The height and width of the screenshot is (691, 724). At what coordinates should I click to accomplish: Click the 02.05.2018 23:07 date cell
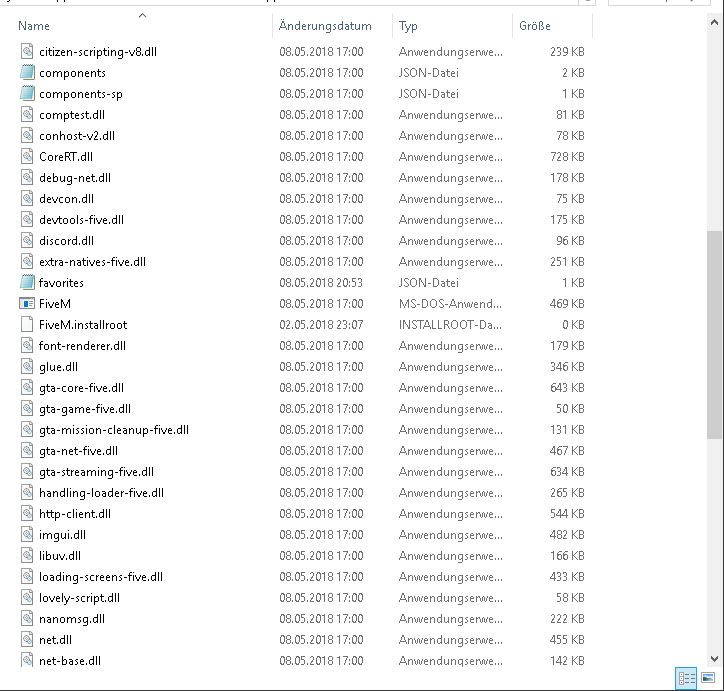pos(321,324)
